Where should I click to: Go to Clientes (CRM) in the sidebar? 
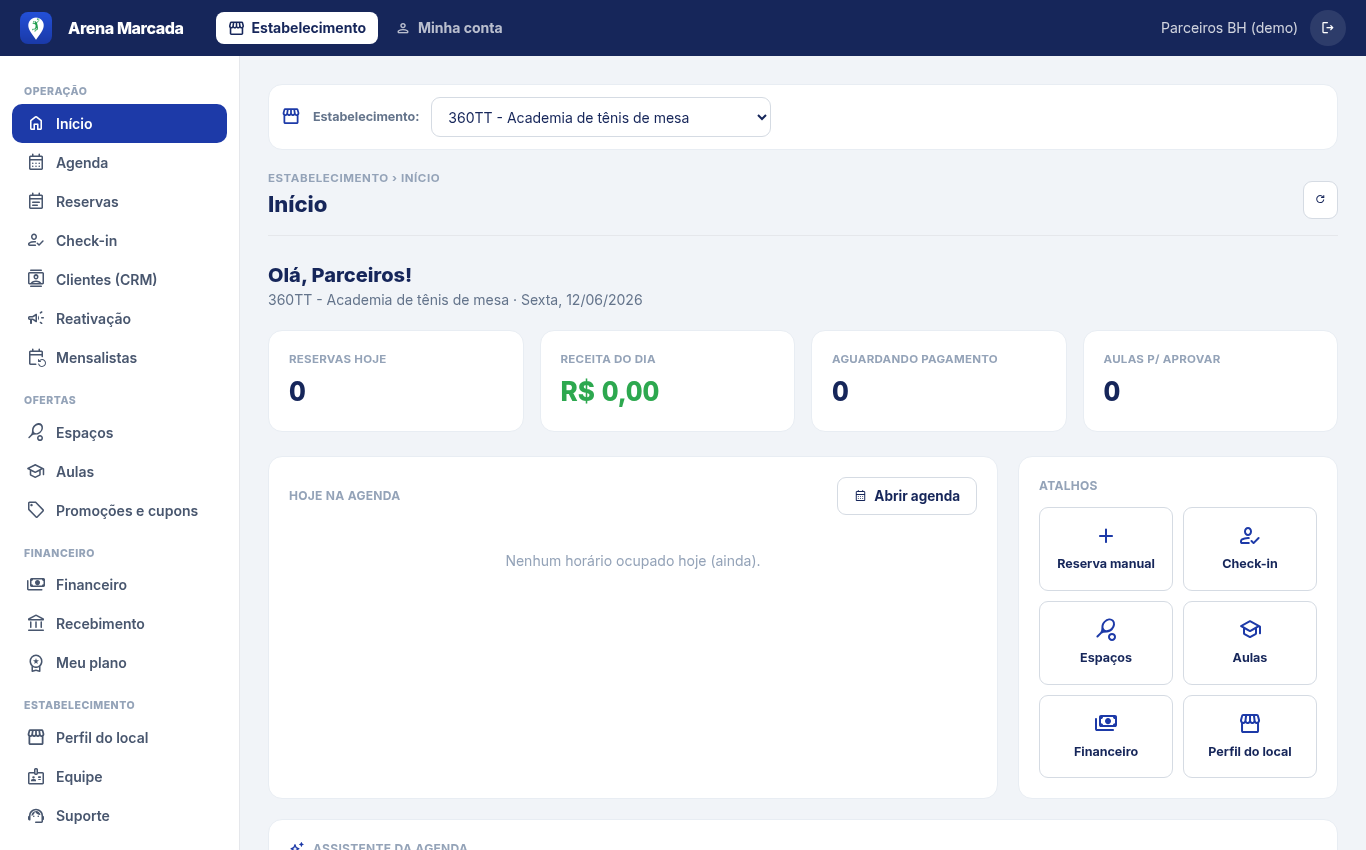coord(119,280)
